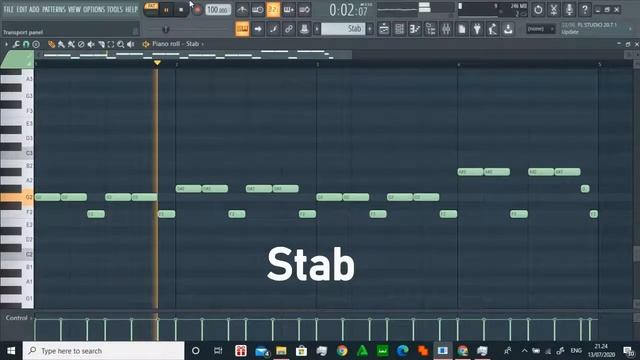Select the Zoom magnifier tool

coord(121,44)
